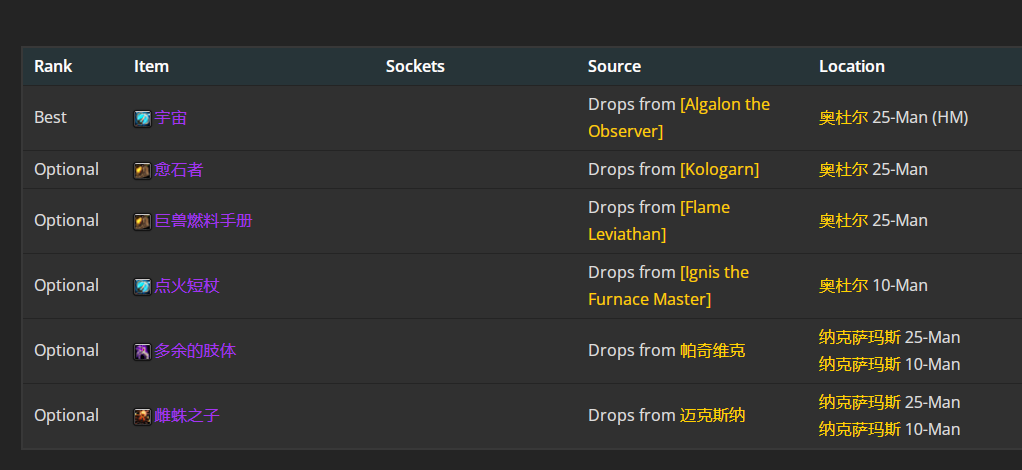Click the 点火短杖 item icon
Viewport: 1022px width, 470px height.
point(142,287)
